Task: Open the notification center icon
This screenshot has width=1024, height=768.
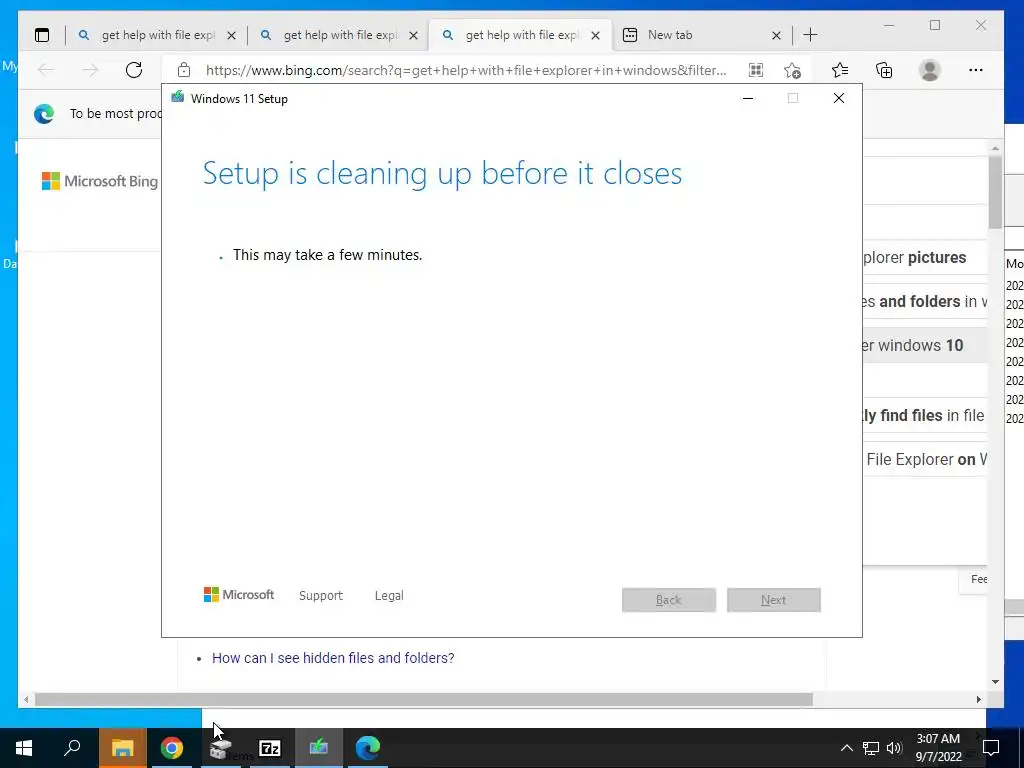Action: coord(991,748)
